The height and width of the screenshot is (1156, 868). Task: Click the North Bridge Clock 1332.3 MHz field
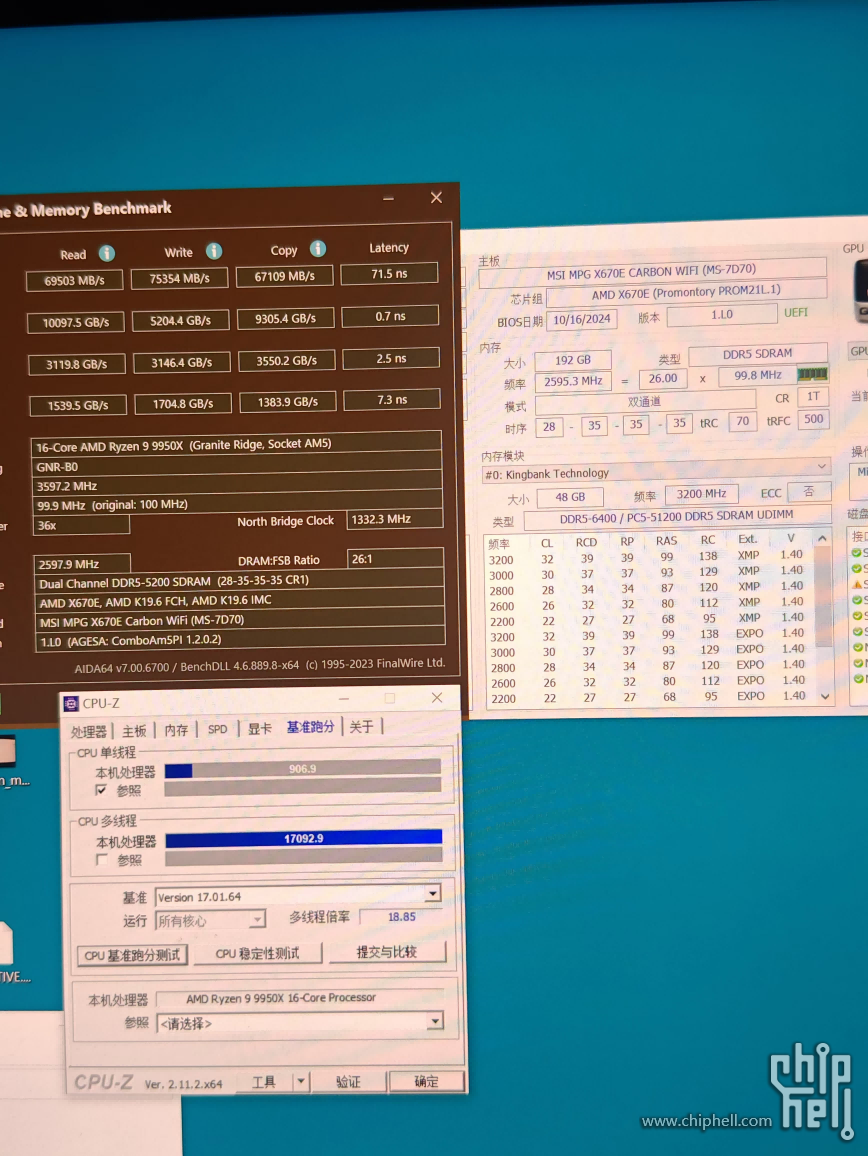(395, 519)
